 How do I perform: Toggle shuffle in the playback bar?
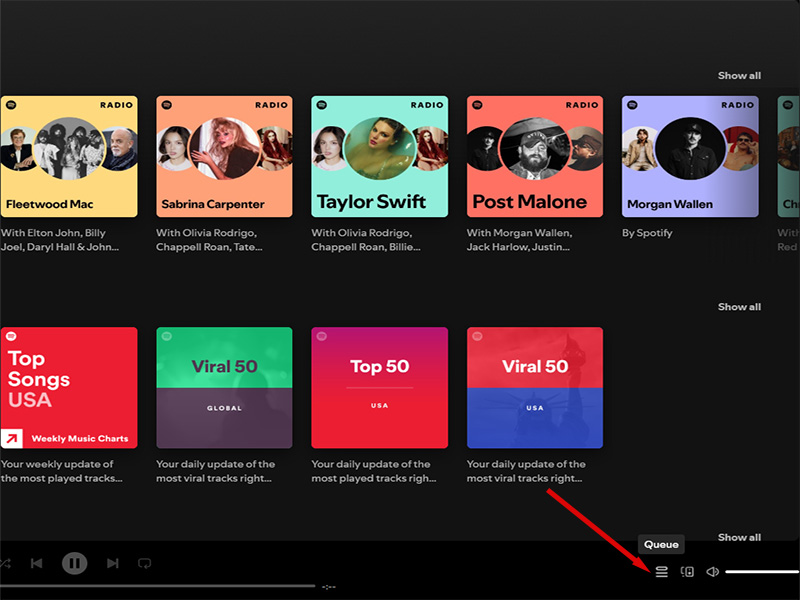tap(5, 563)
